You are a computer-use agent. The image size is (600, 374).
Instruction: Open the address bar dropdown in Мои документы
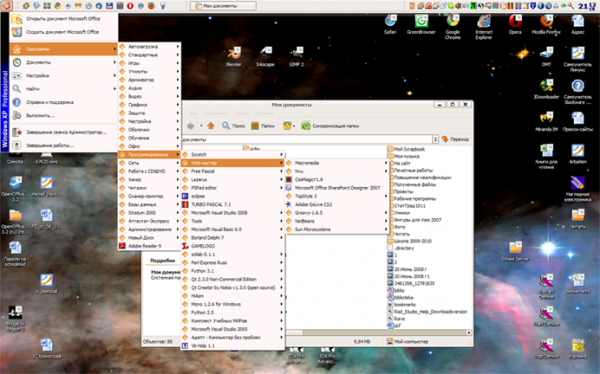tap(435, 139)
